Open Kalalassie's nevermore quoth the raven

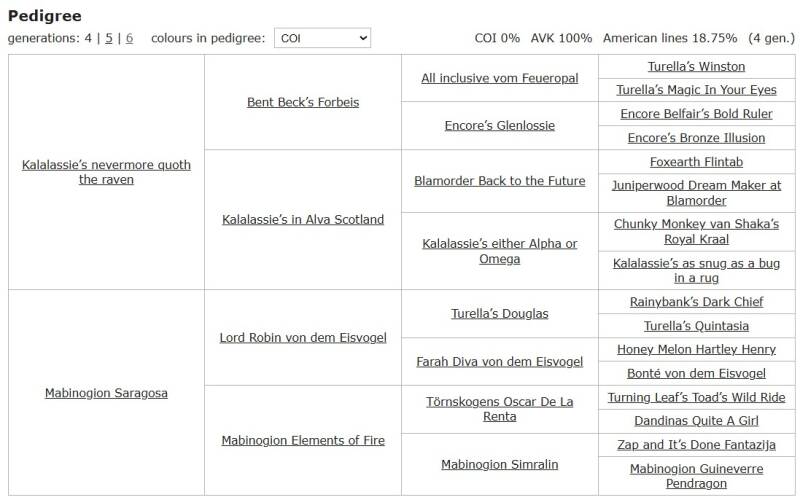106,172
